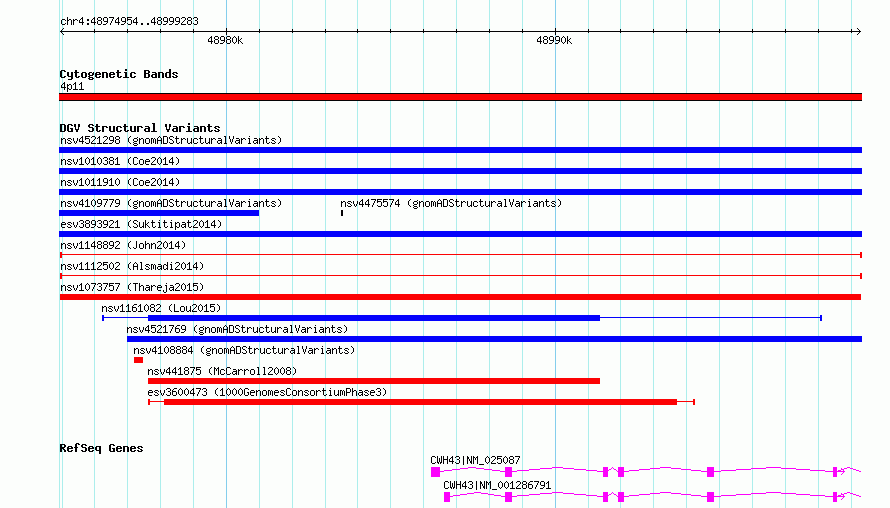Click first exon of CWH43 NM_025087
Image resolution: width=890 pixels, height=508 pixels.
[435, 472]
